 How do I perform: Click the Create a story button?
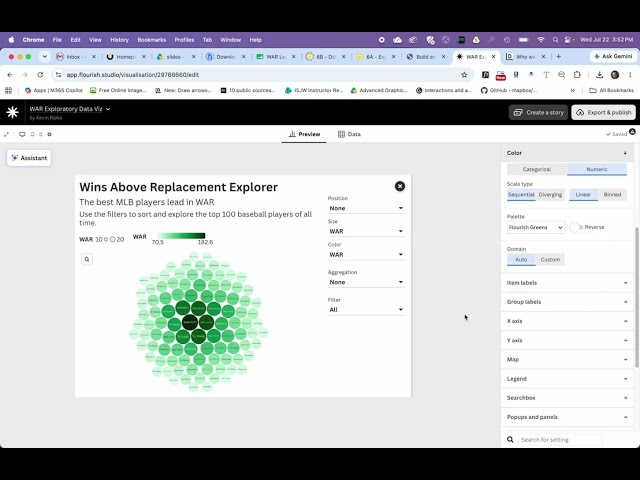[x=538, y=112]
